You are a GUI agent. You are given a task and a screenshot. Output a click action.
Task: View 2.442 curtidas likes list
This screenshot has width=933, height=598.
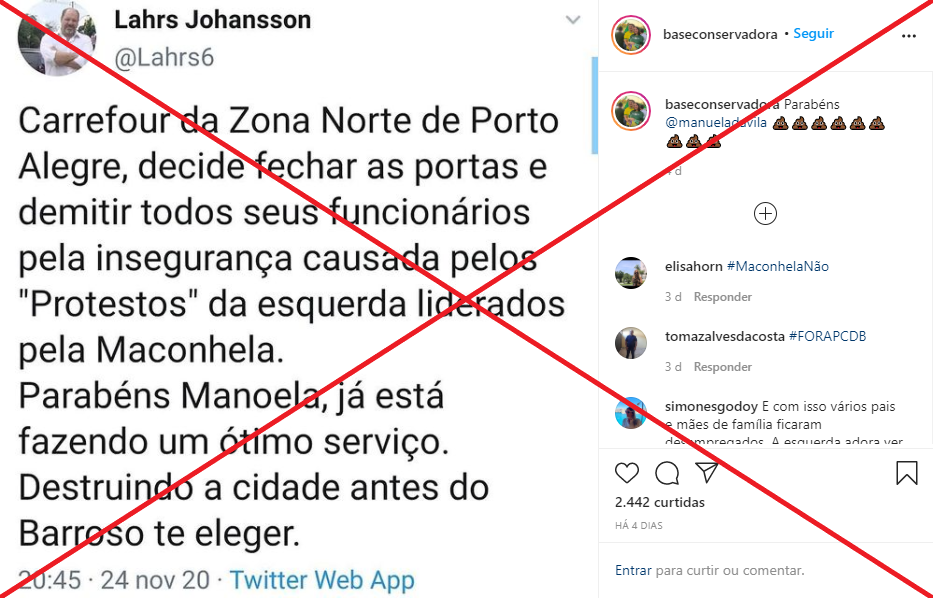coord(660,502)
